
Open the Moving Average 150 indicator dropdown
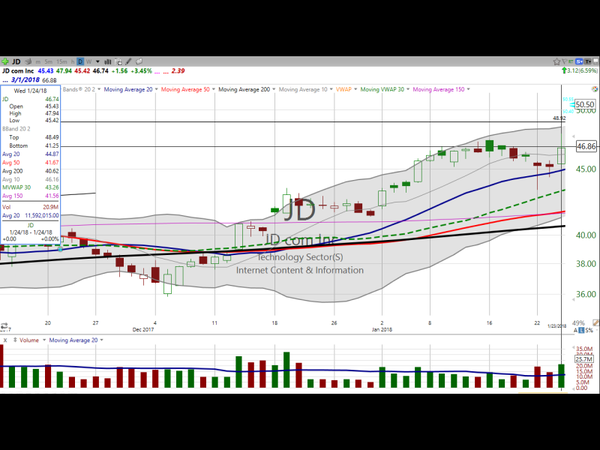click(468, 90)
